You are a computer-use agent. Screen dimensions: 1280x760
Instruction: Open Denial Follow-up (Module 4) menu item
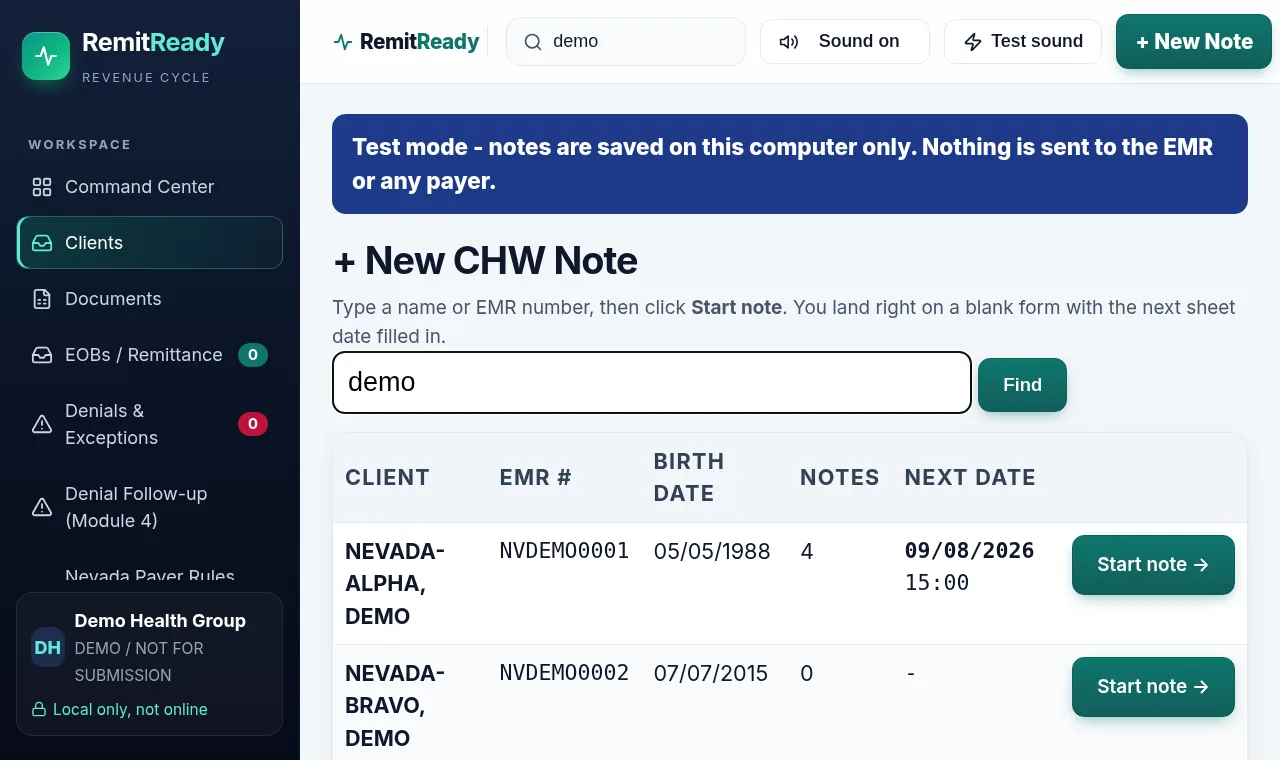coord(150,507)
